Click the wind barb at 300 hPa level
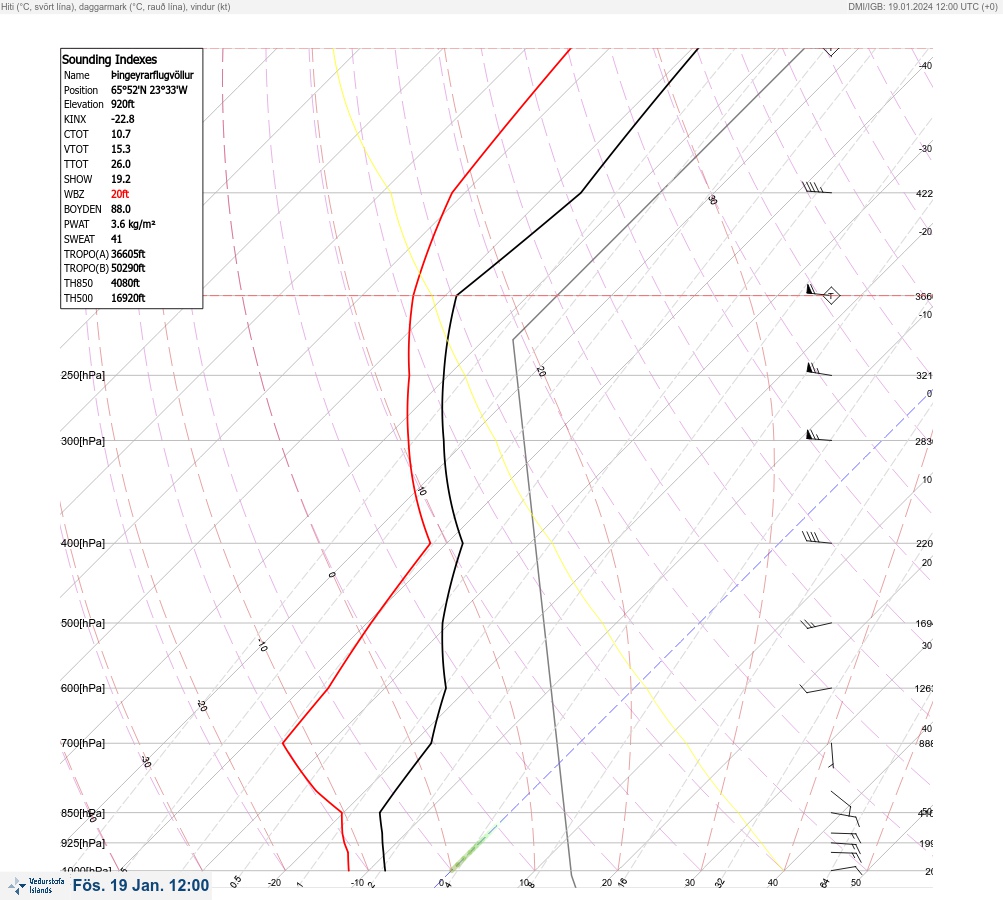This screenshot has width=1003, height=900. click(819, 436)
